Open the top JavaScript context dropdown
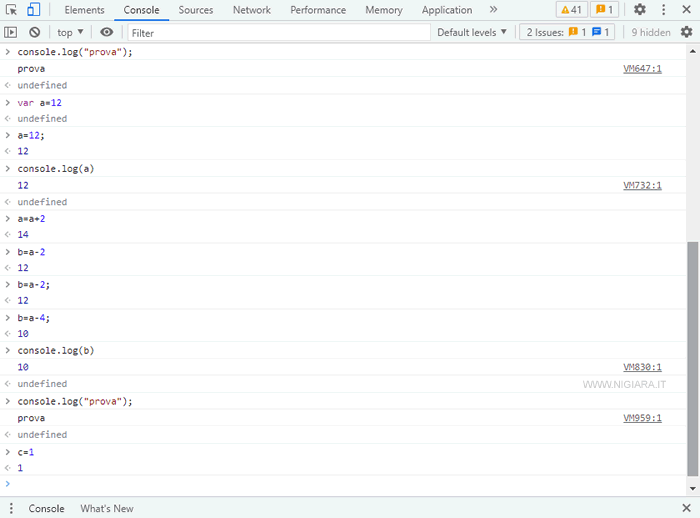The height and width of the screenshot is (518, 700). [x=70, y=32]
